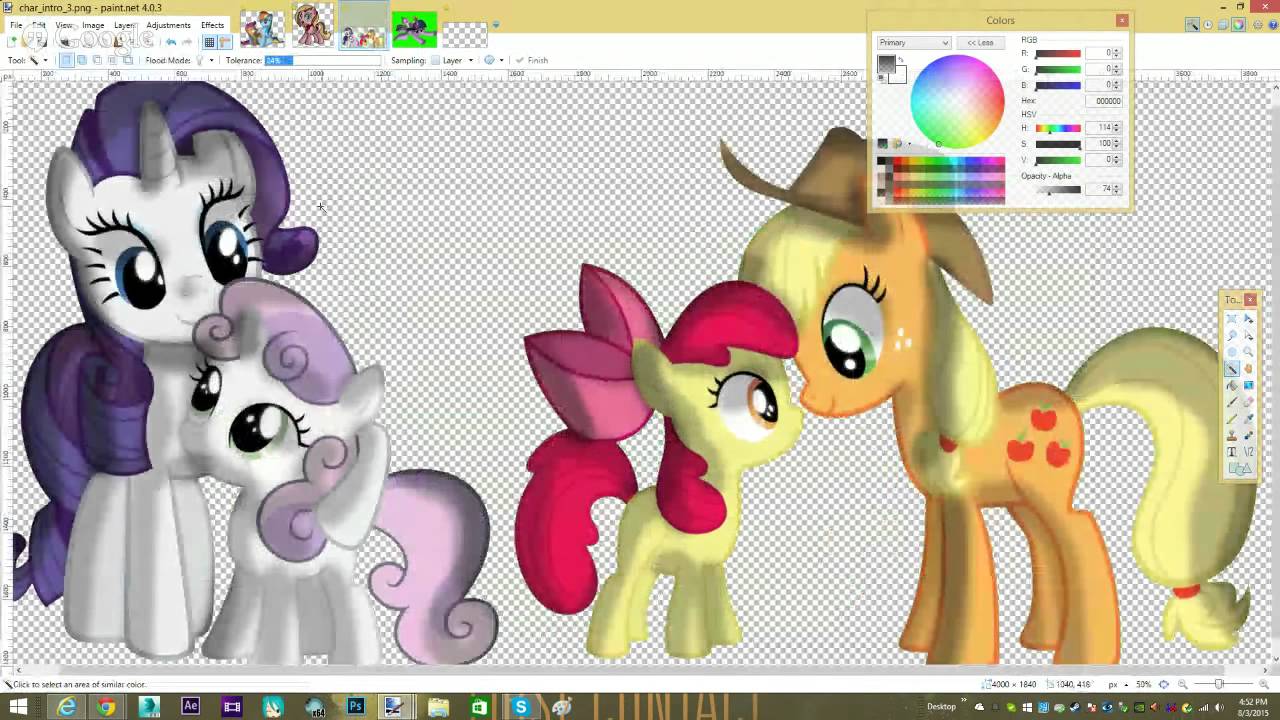Open the palette management dropdown icon
Screen dimensions: 1280x720
click(900, 144)
